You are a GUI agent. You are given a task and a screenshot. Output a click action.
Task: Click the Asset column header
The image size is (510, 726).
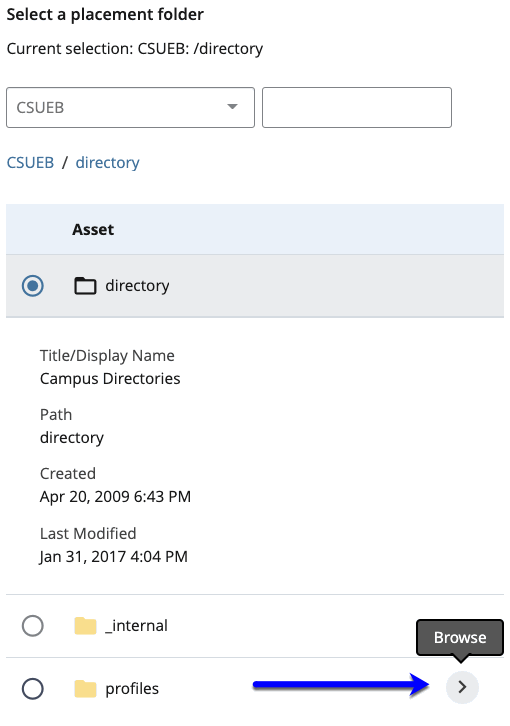click(93, 230)
